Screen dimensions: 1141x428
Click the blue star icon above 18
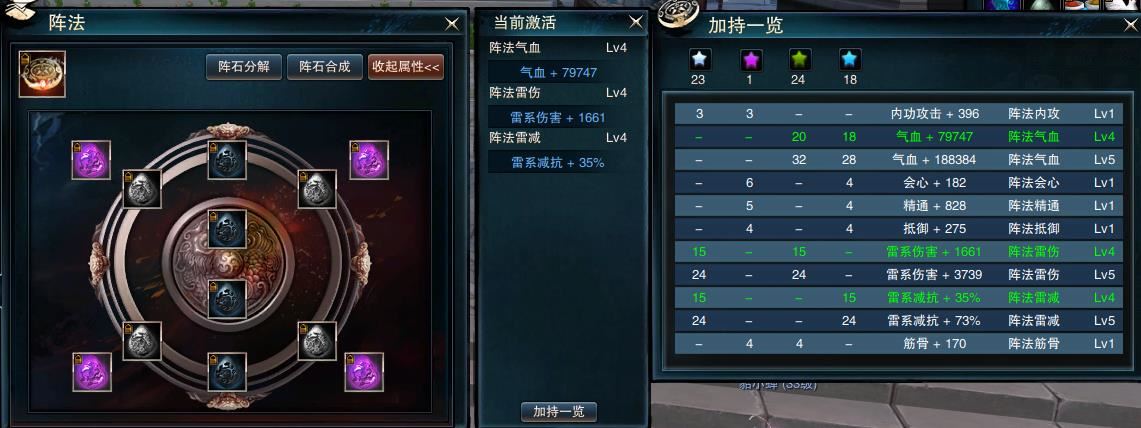850,59
